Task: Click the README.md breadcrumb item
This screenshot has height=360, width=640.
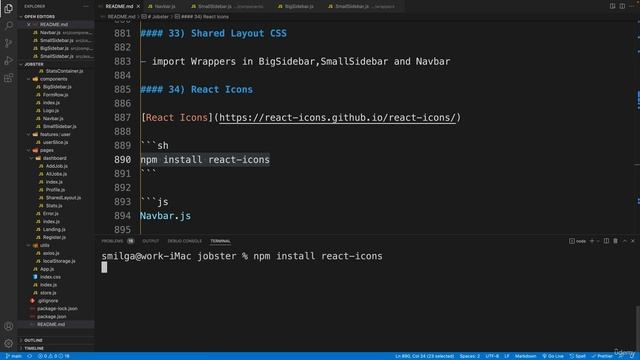Action: tap(121, 17)
